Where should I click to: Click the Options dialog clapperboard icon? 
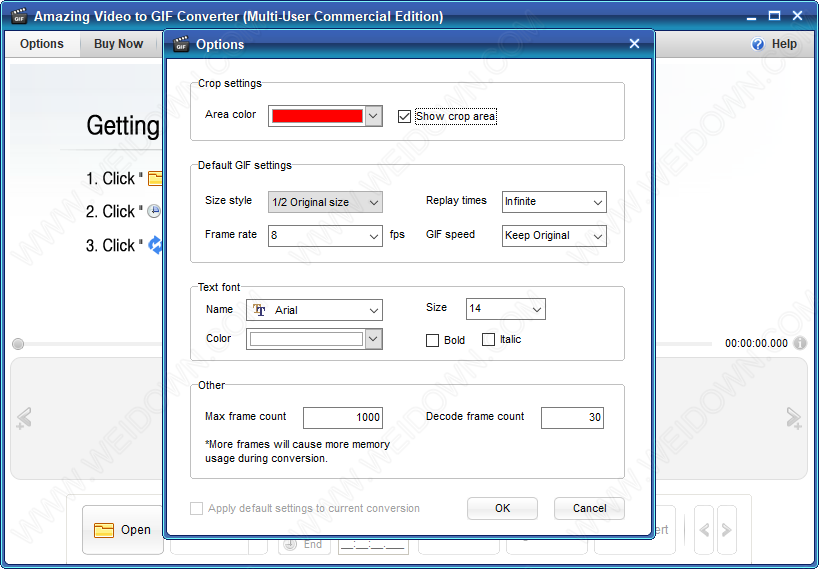[x=181, y=44]
